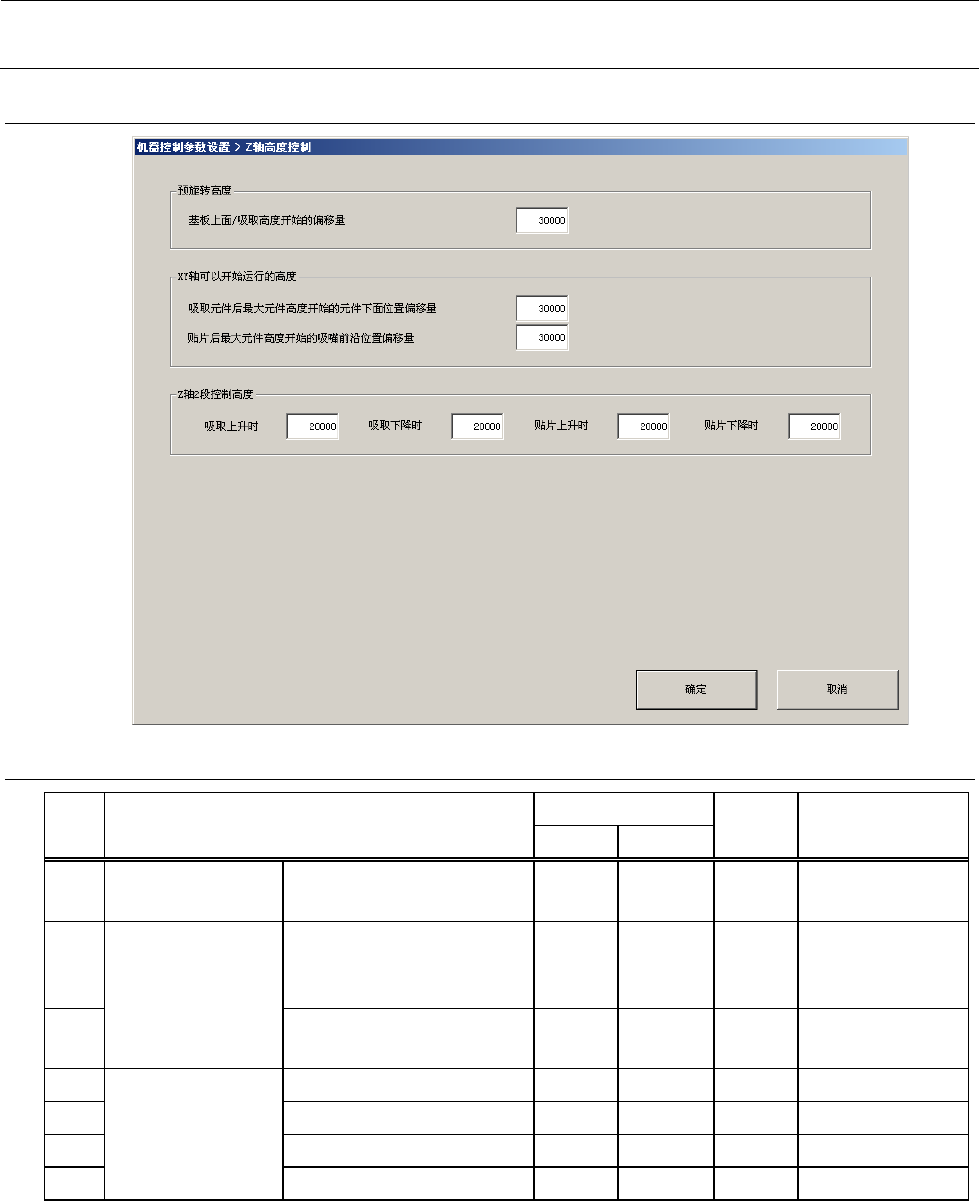Focus the 贴片后最大元件高度 offset input field
This screenshot has height=1201, width=979.
tap(542, 338)
